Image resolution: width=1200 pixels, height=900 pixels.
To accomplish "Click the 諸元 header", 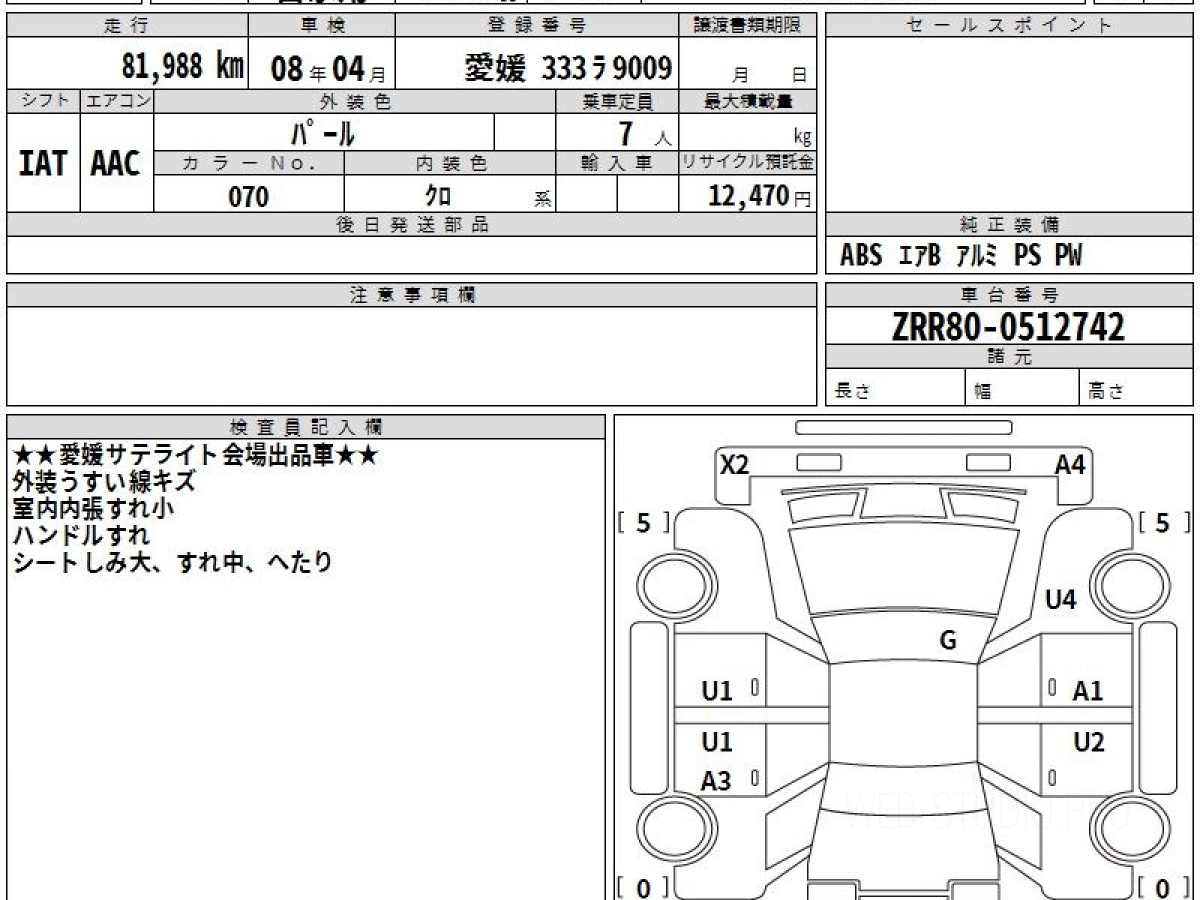I will click(1009, 356).
